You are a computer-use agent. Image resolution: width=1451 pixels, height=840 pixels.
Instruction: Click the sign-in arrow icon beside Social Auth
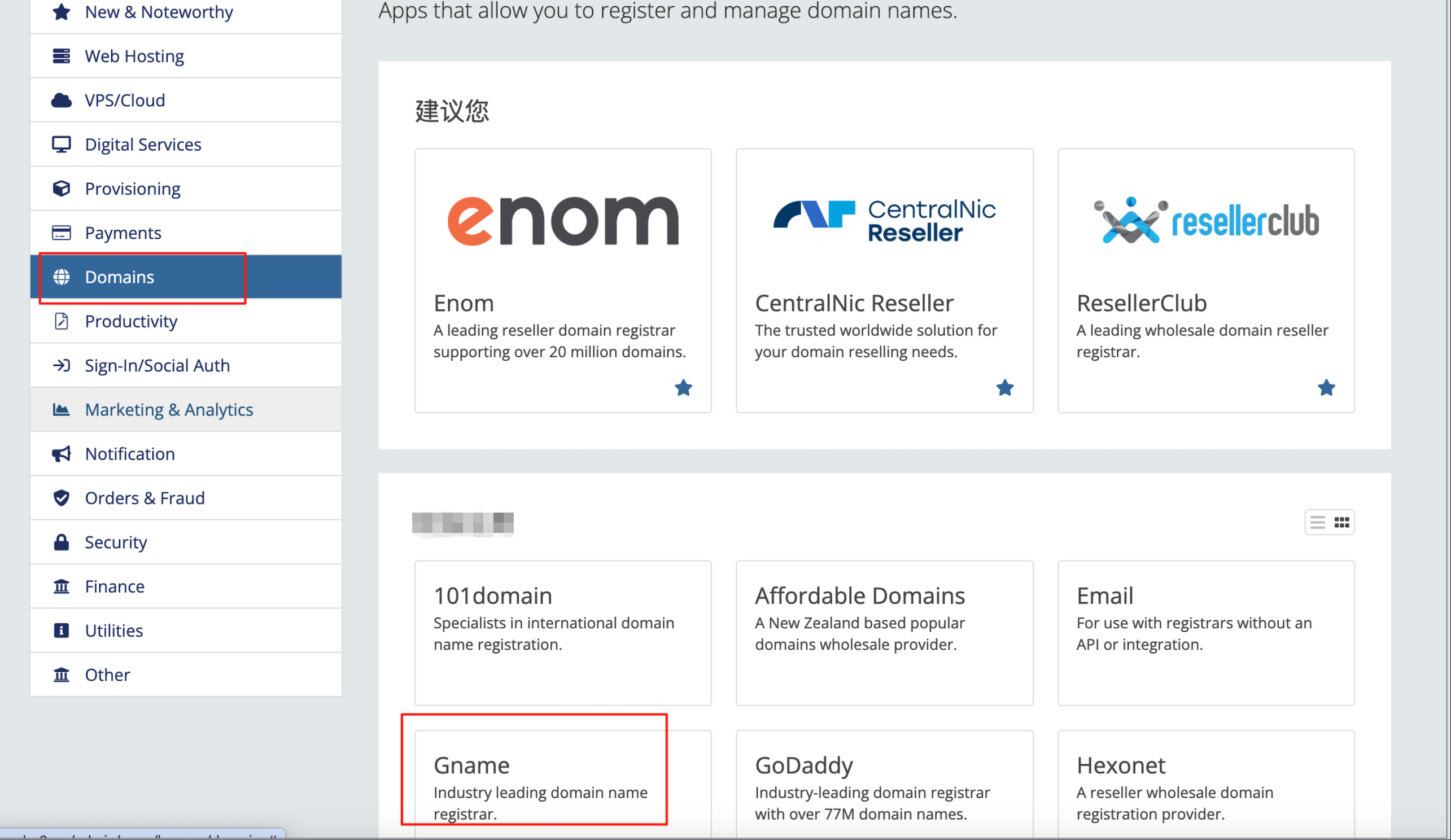[61, 365]
